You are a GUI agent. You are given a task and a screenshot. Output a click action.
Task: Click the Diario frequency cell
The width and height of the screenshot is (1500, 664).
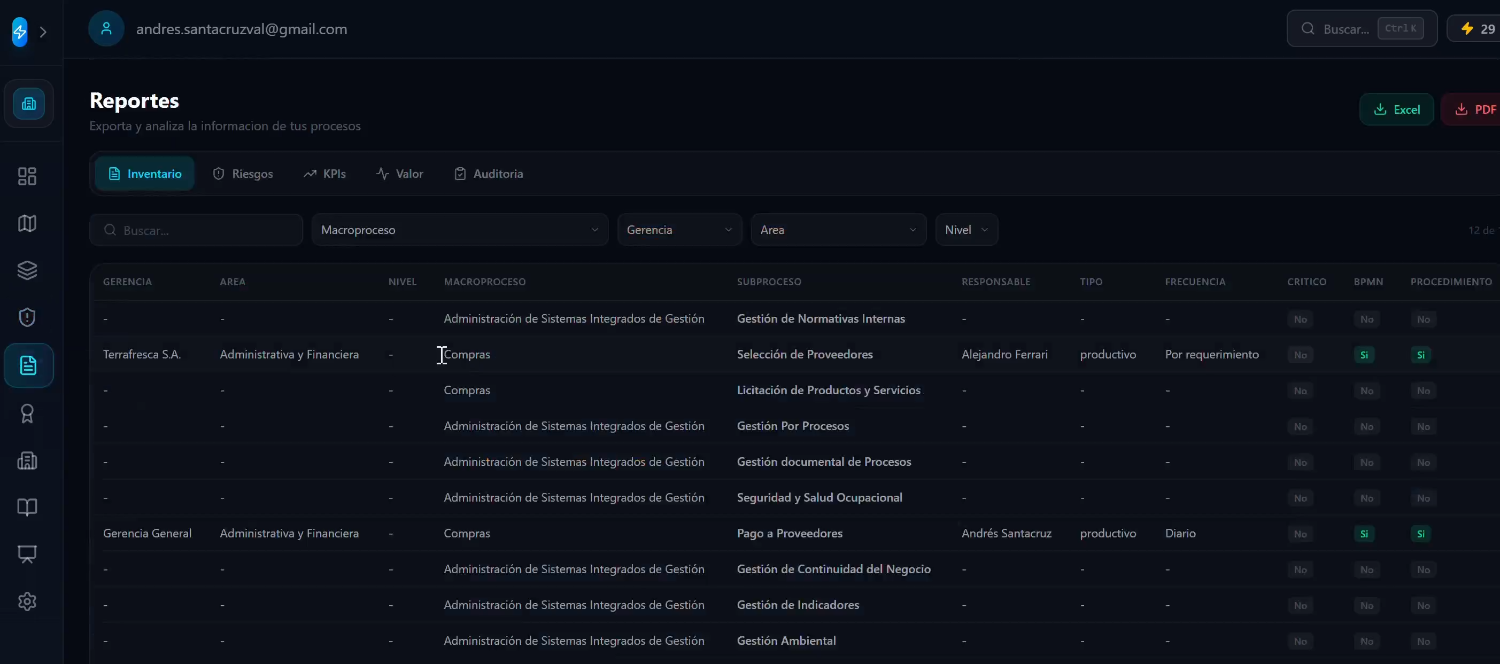[1181, 534]
